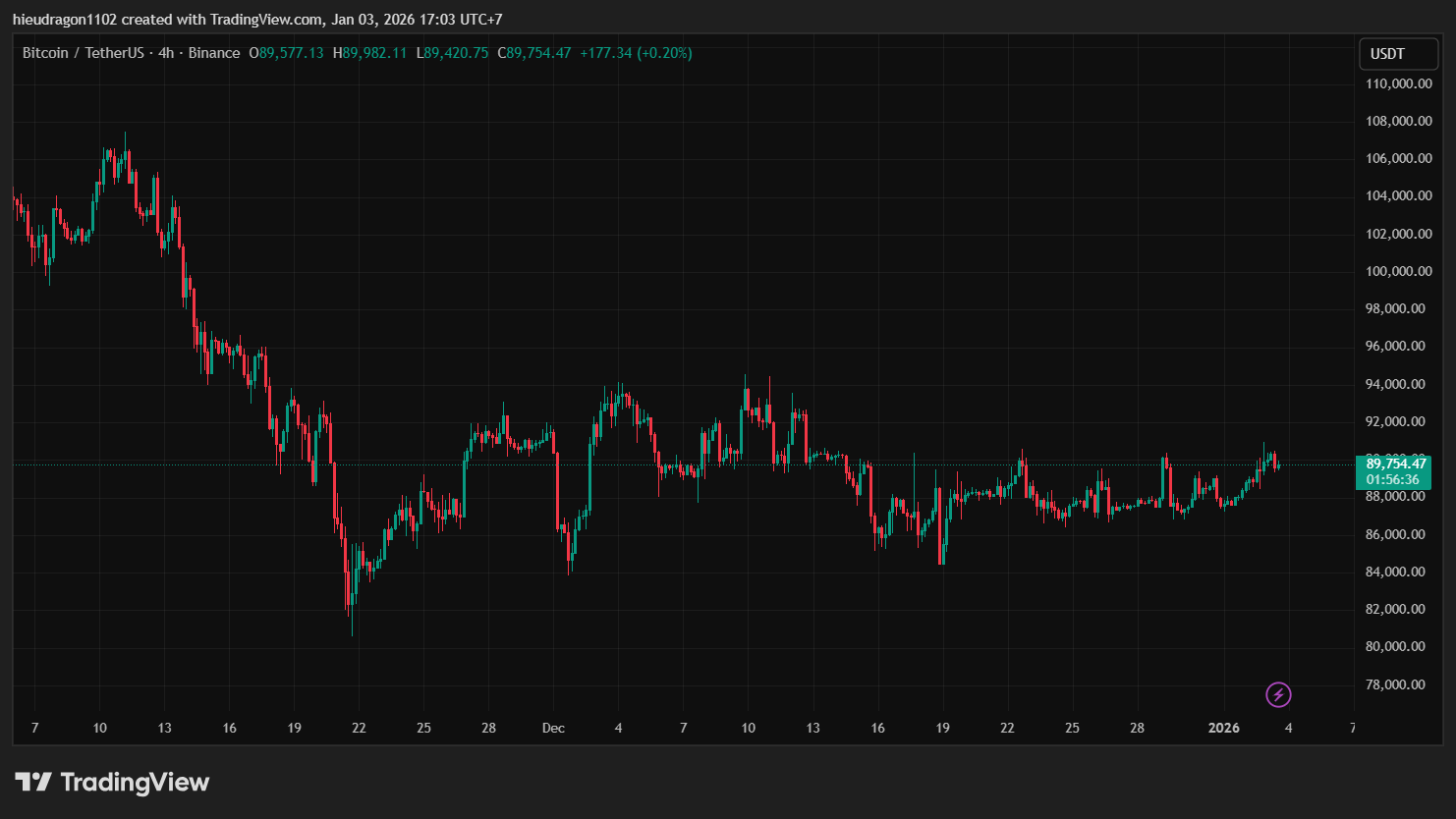Select the Bitcoin / TetherUS symbol title
The image size is (1456, 819).
tap(83, 53)
